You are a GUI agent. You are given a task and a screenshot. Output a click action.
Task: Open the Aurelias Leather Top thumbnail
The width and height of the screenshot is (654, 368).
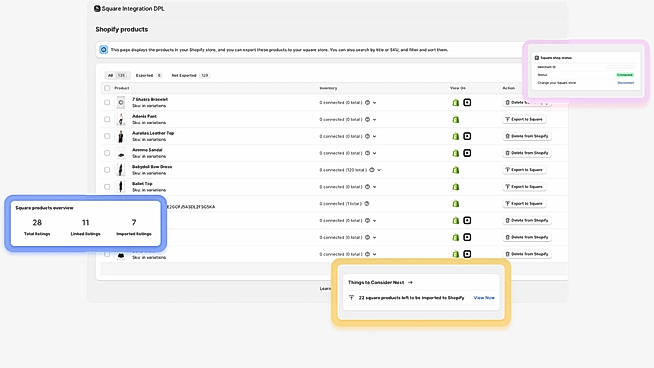coord(121,136)
